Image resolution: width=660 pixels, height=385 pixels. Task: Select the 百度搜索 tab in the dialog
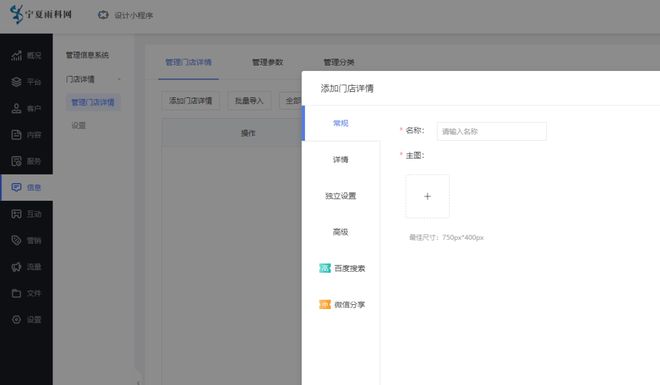[342, 268]
